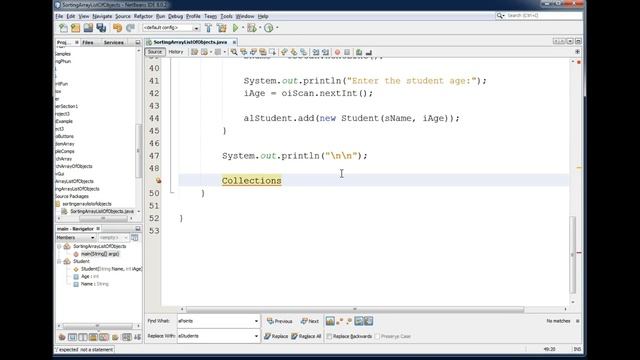Viewport: 640px width, 360px height.
Task: Open the Members dropdown in Navigator
Action: [x=76, y=238]
